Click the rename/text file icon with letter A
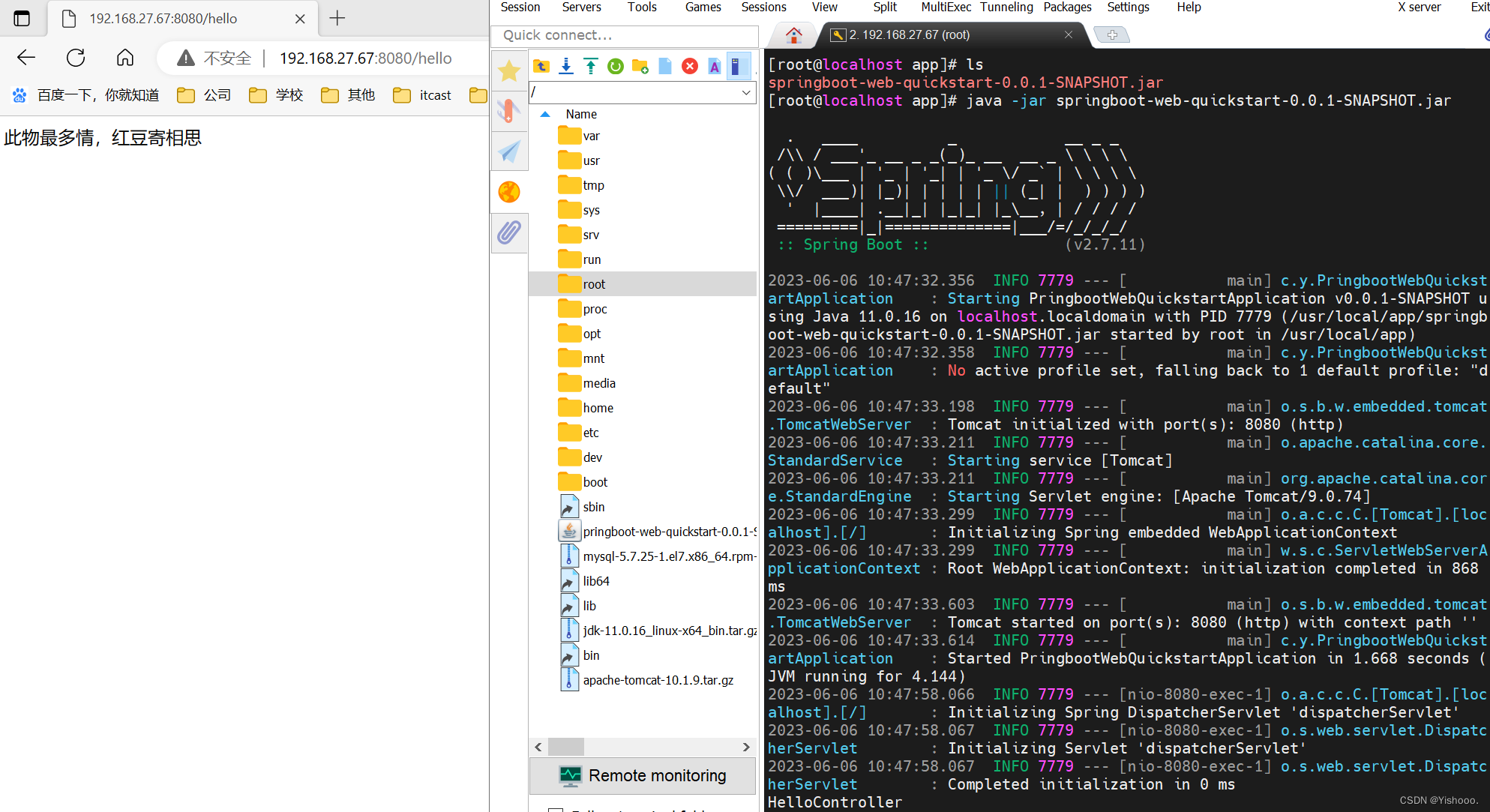Viewport: 1490px width, 812px height. click(715, 67)
